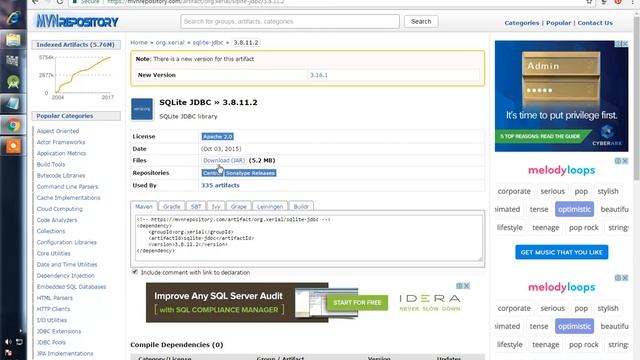
Task: Open org.xerial breadcrumb link
Action: pos(170,42)
